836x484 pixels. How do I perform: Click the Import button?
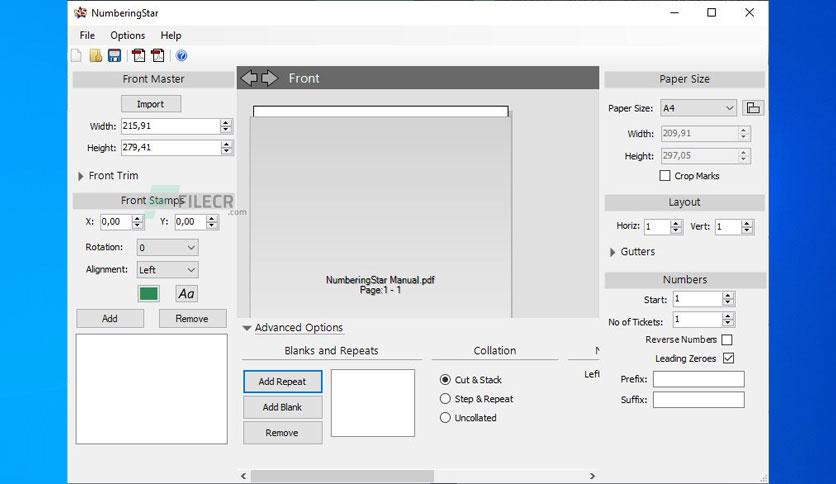click(x=151, y=104)
